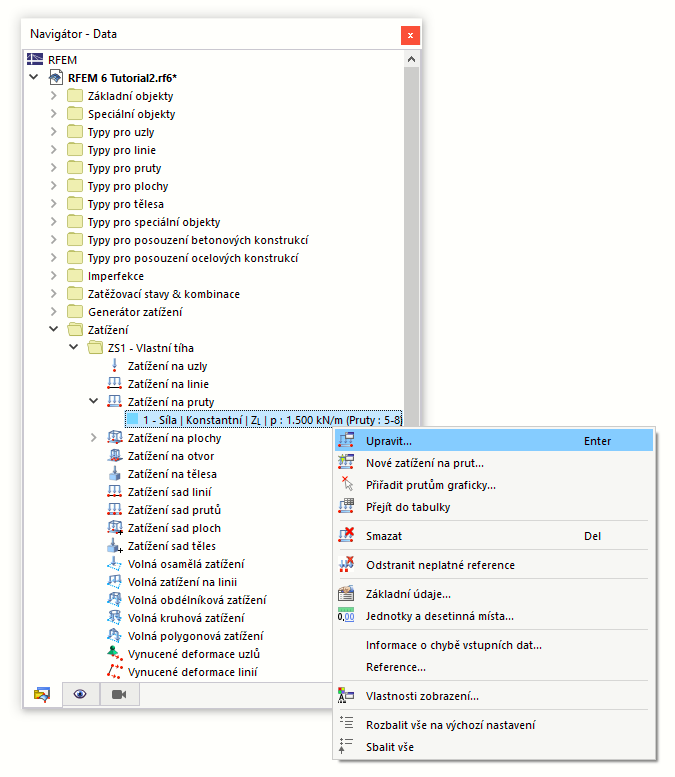Image resolution: width=675 pixels, height=777 pixels.
Task: Expand the Typy pro pruty folder
Action: click(x=54, y=167)
